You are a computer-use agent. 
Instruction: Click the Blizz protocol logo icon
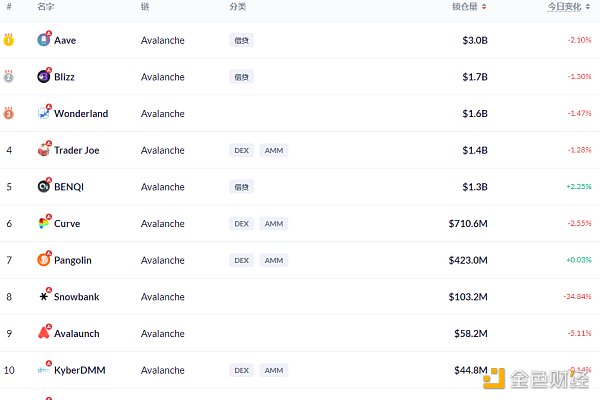point(44,77)
